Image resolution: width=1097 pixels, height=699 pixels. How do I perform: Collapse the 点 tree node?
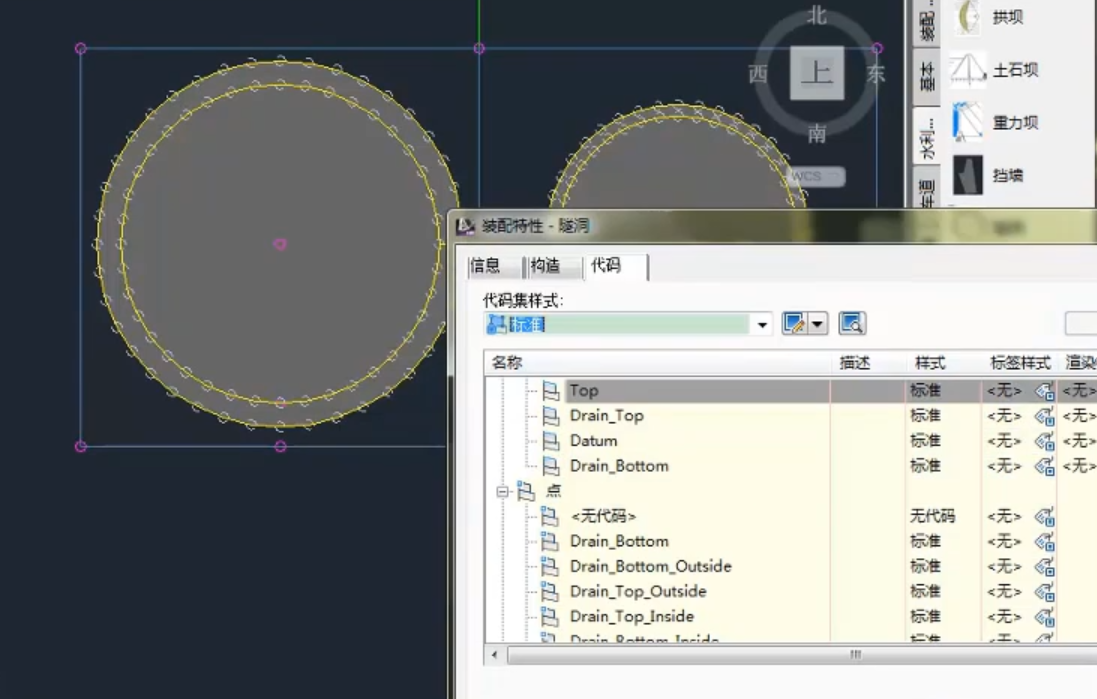(x=502, y=491)
